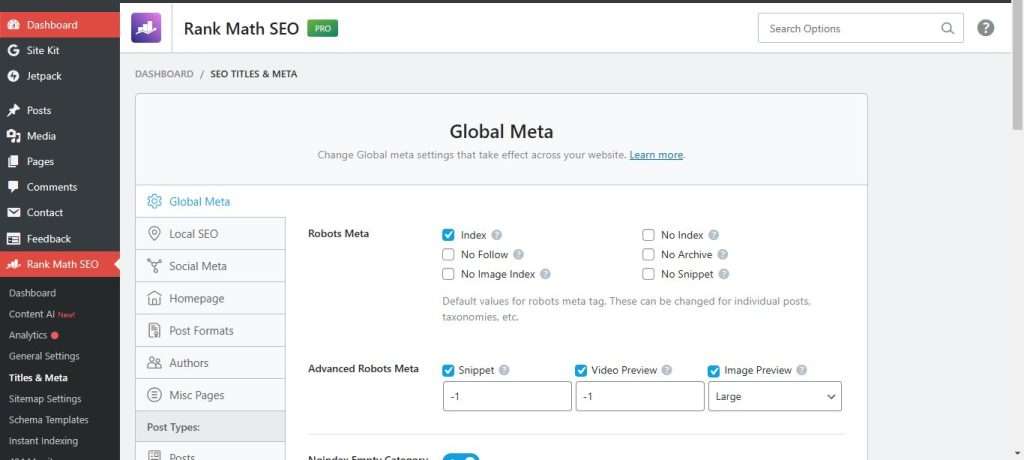Click help icon next to Image Preview
Screen dimensions: 1024x460
point(802,370)
